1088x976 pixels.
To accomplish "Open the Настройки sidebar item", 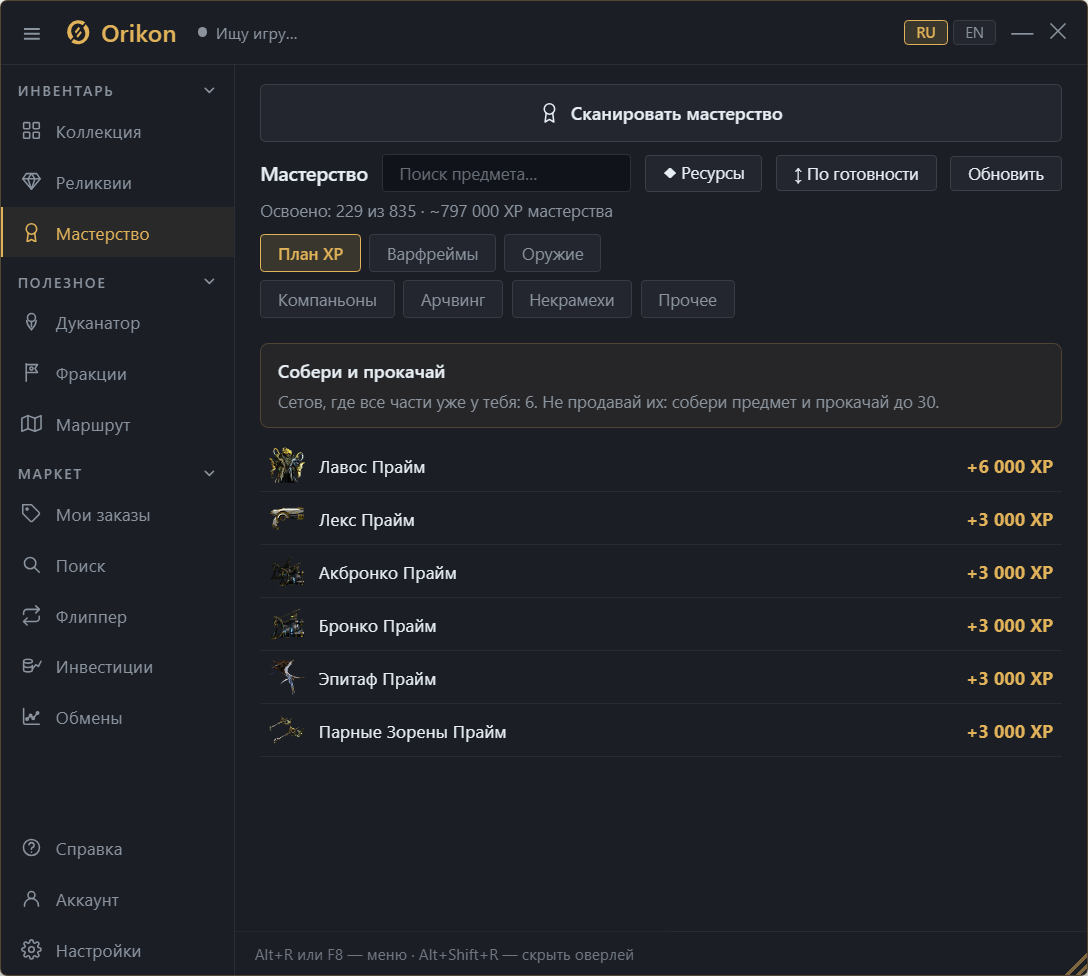I will (x=117, y=950).
